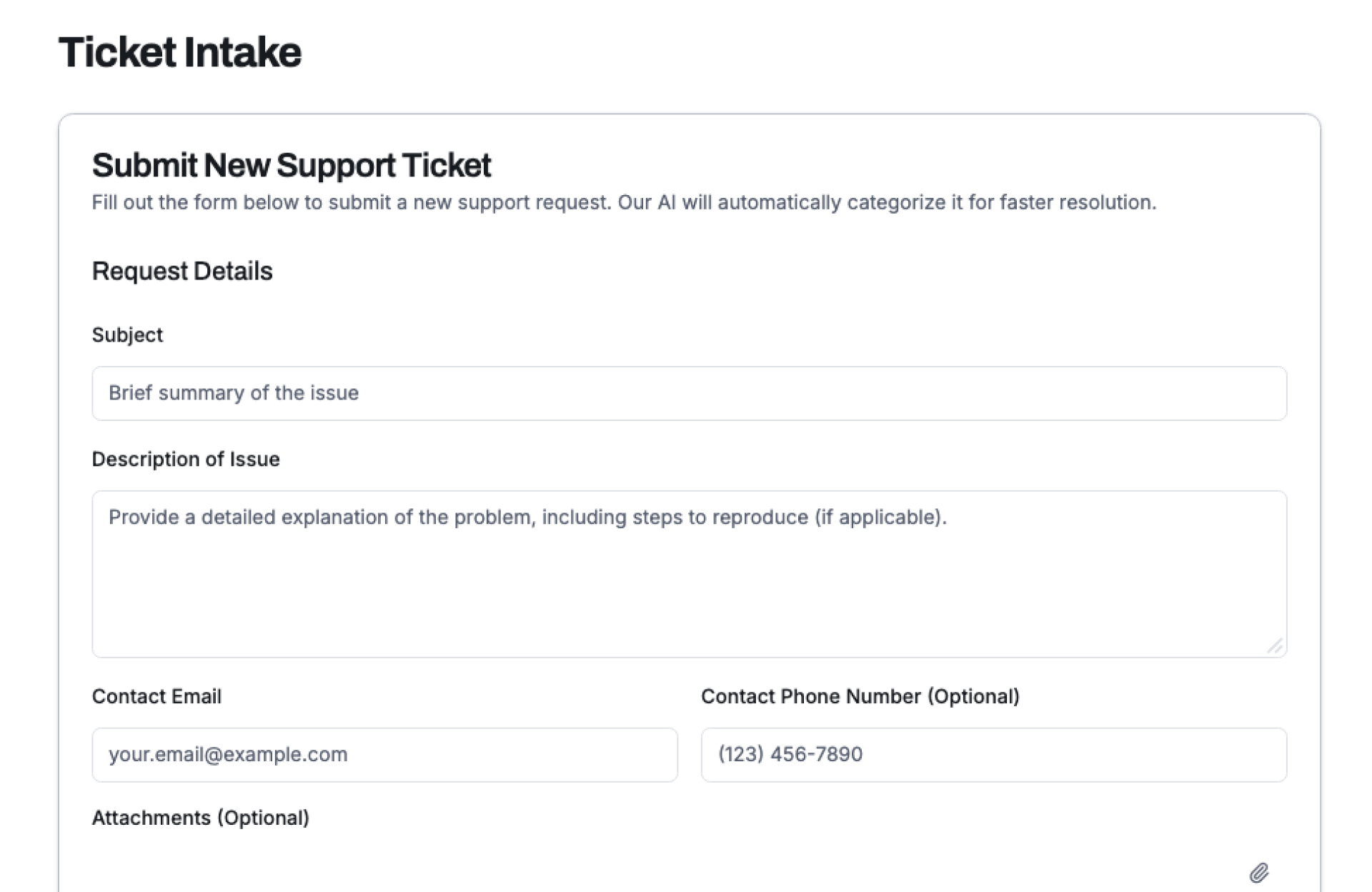Click the form's "Fill out the form" subtitle
1372x892 pixels.
coord(623,202)
